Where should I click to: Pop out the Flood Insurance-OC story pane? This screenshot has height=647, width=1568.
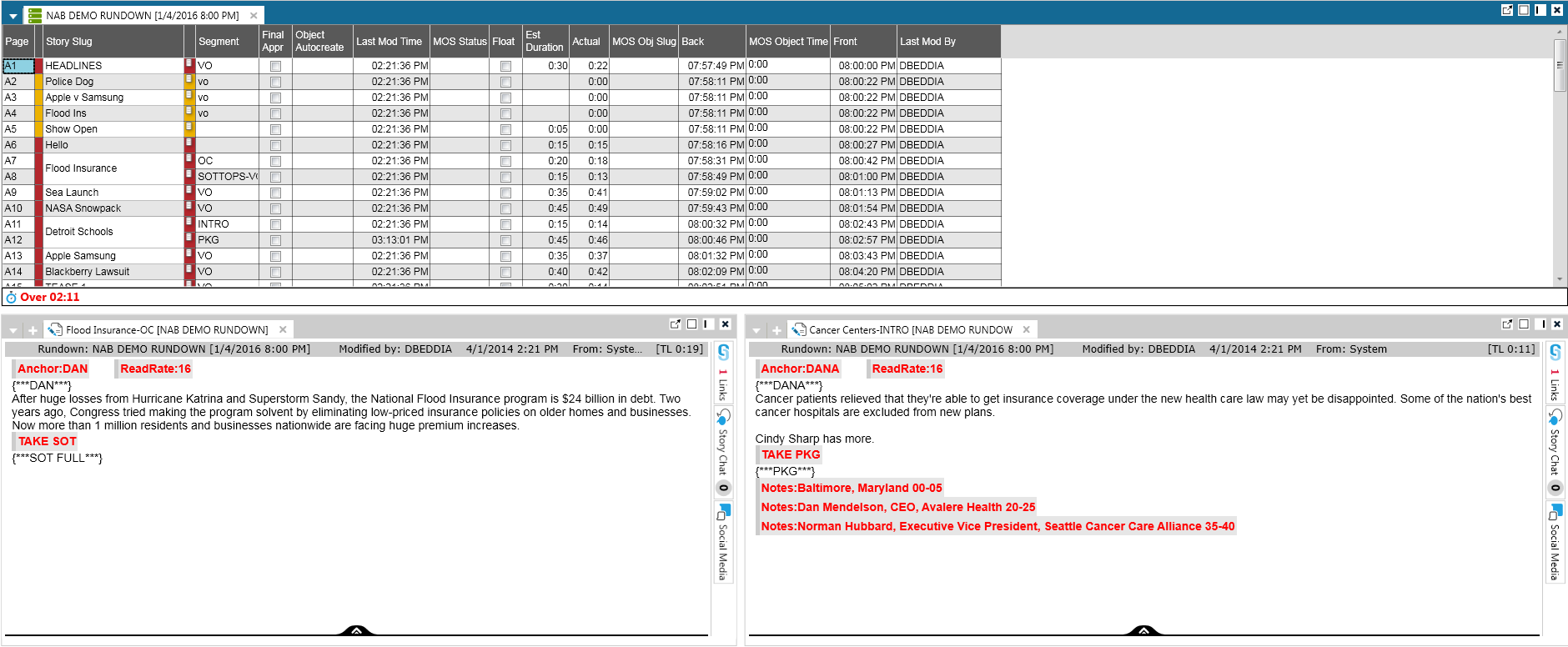pyautogui.click(x=676, y=324)
